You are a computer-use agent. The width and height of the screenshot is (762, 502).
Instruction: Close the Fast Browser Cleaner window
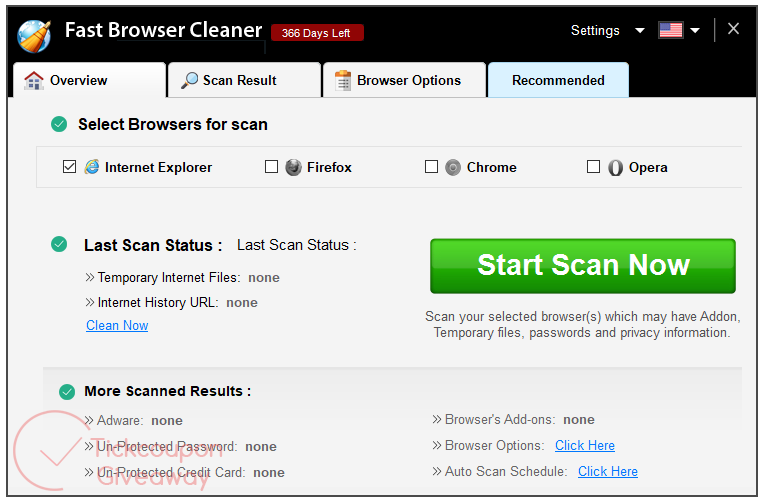(x=733, y=29)
